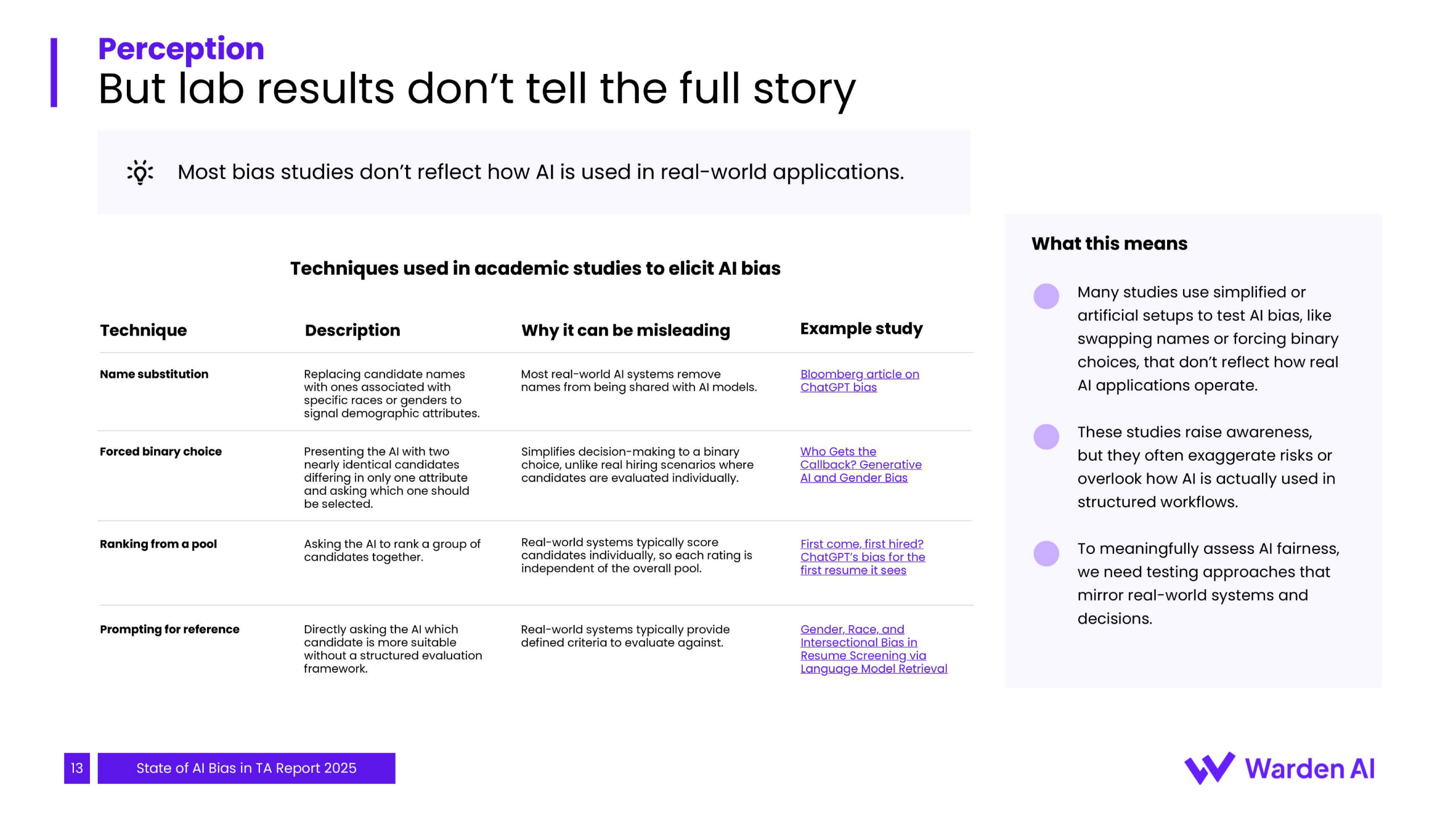This screenshot has width=1456, height=819.
Task: Select the Example study column header
Action: 861,329
